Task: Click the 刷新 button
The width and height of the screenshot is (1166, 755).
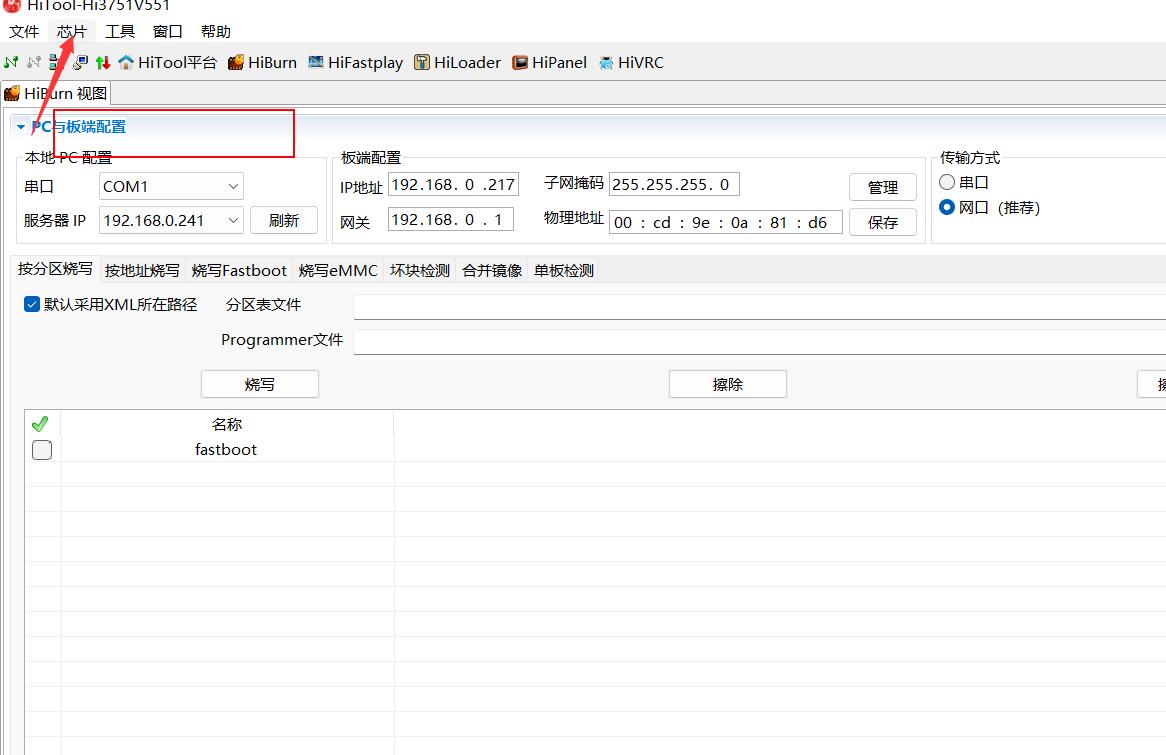Action: pyautogui.click(x=284, y=220)
